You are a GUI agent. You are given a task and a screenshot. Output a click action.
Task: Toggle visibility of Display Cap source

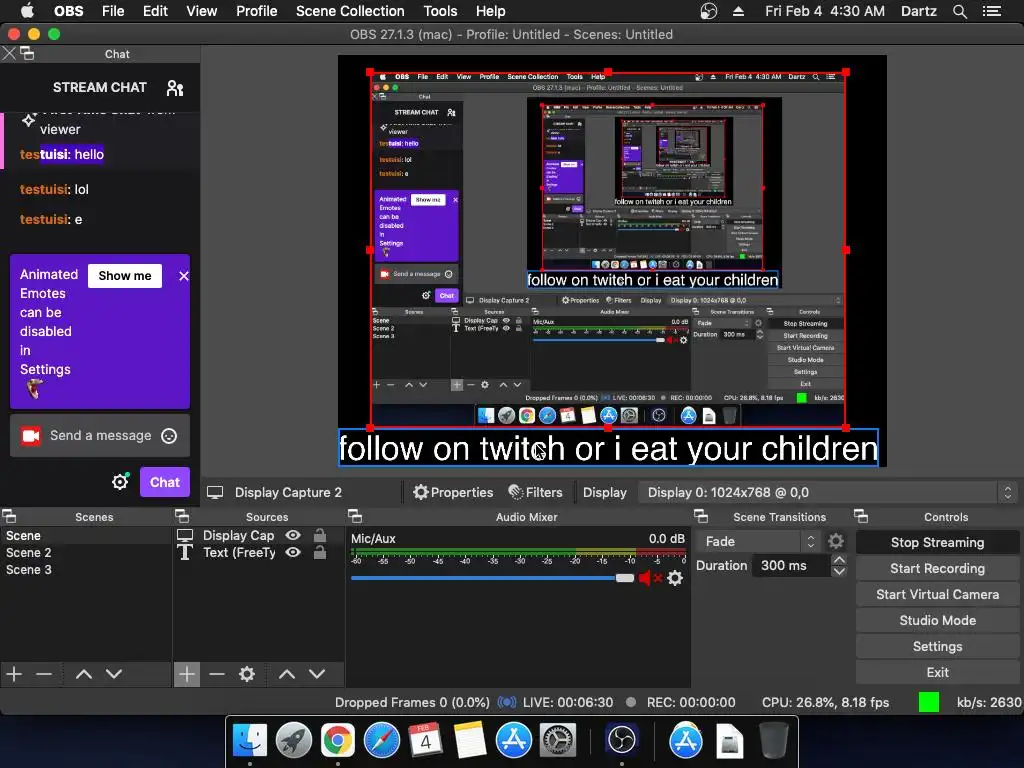293,535
